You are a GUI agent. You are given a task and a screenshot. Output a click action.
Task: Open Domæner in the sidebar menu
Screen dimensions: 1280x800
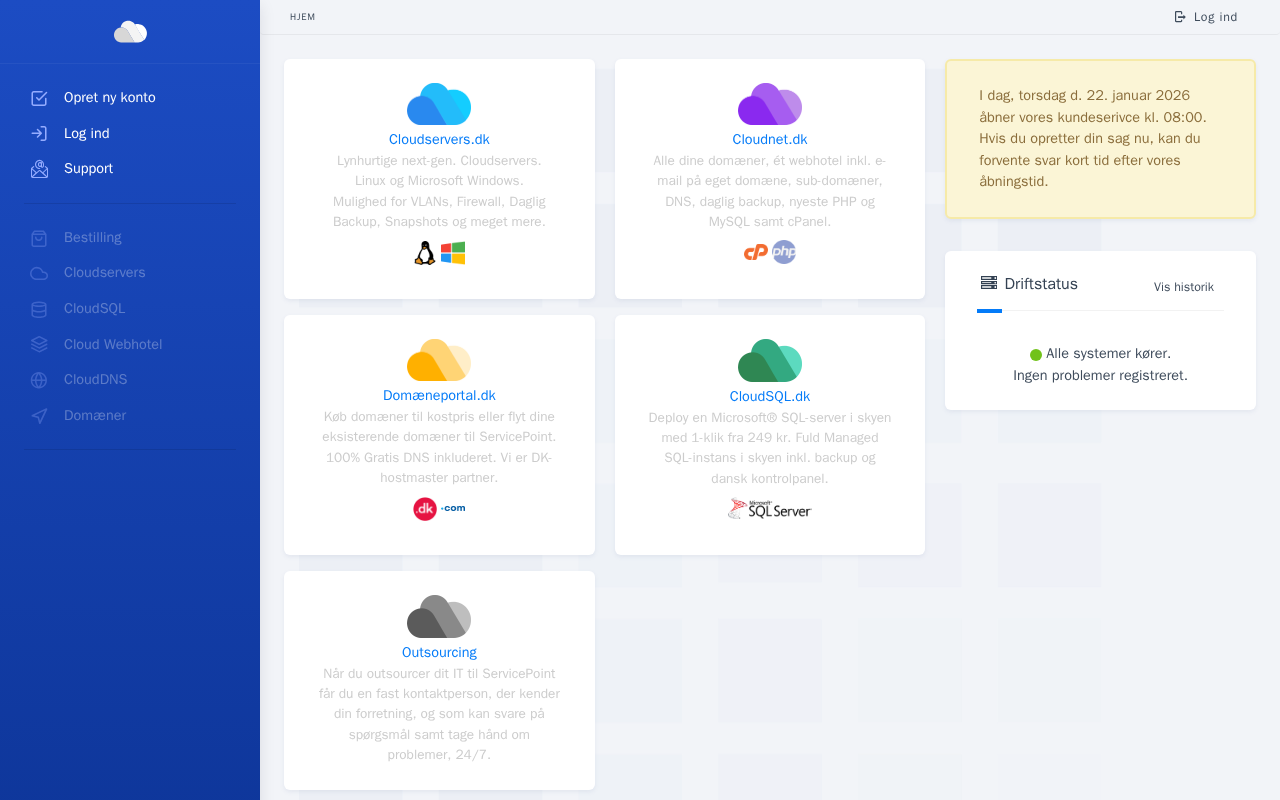click(x=95, y=416)
